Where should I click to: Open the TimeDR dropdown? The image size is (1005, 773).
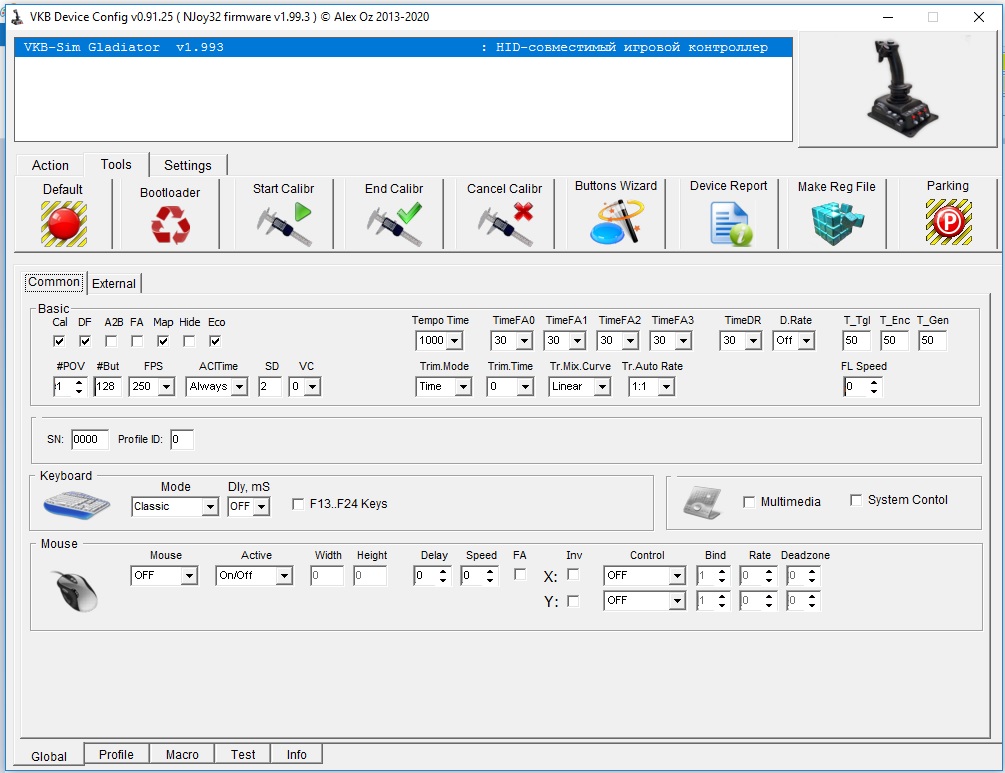[x=753, y=340]
